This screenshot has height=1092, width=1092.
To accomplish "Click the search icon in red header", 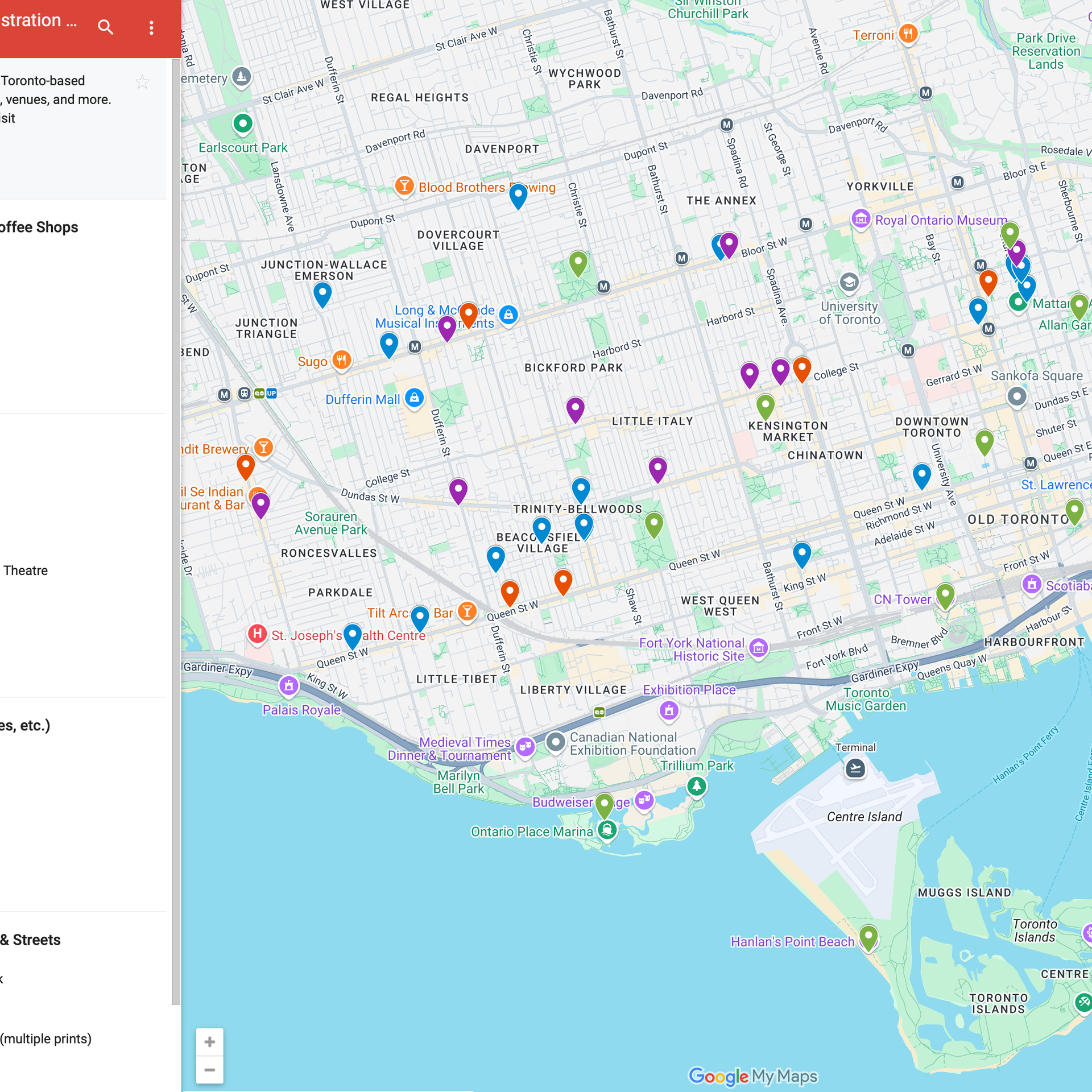I will pos(105,27).
